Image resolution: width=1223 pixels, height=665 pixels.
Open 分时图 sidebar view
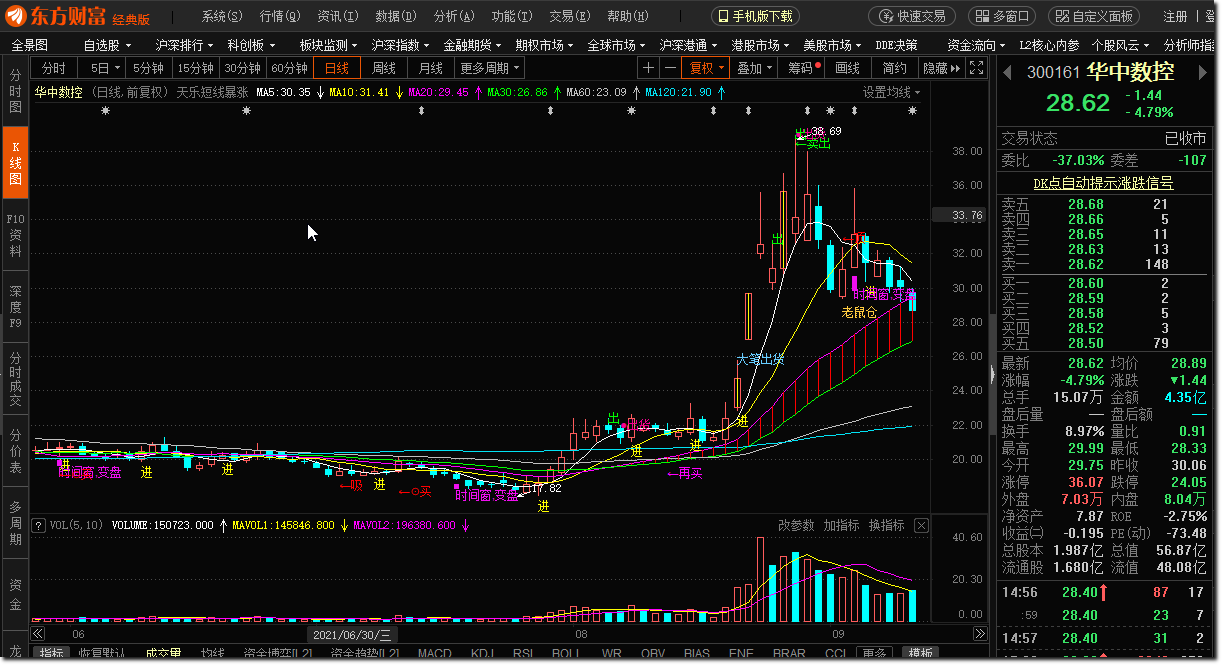[x=15, y=91]
